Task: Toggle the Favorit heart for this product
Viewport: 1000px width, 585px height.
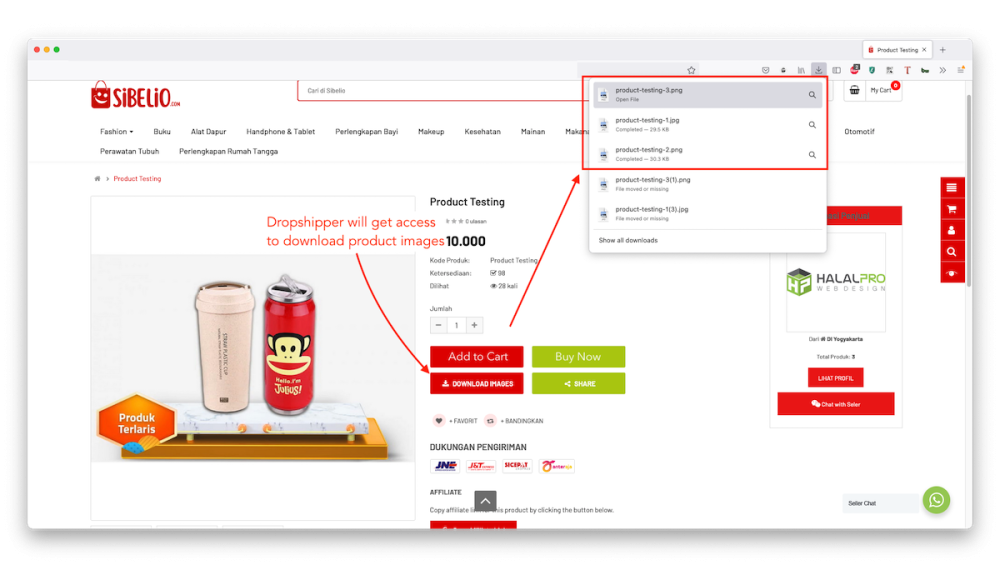Action: [x=439, y=421]
